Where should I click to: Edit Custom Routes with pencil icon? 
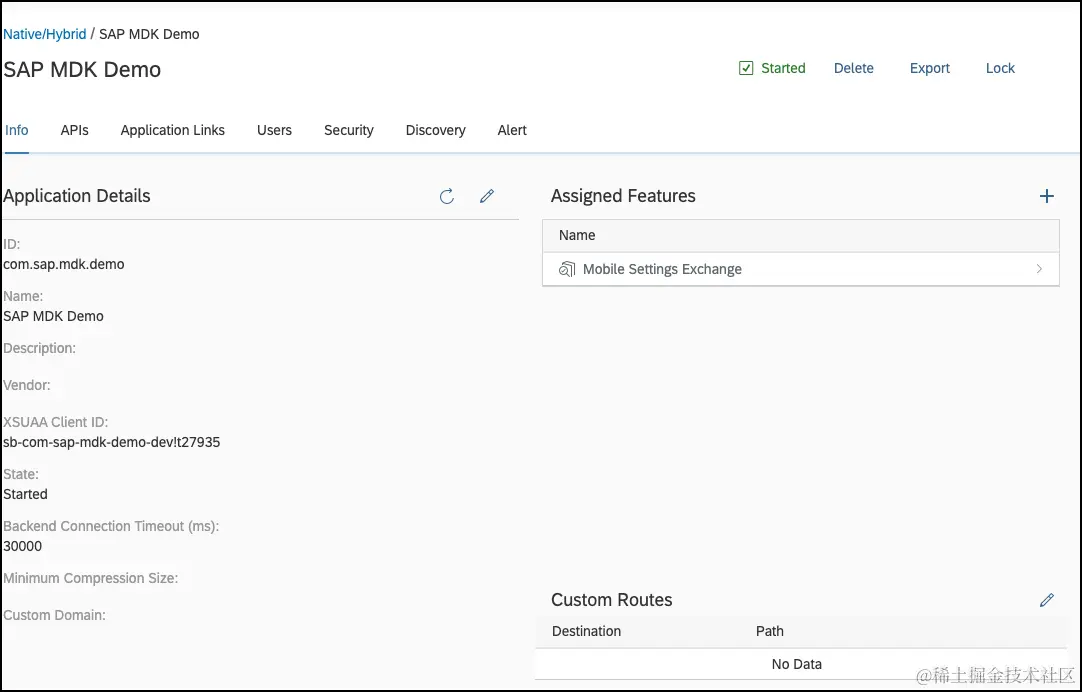point(1046,600)
